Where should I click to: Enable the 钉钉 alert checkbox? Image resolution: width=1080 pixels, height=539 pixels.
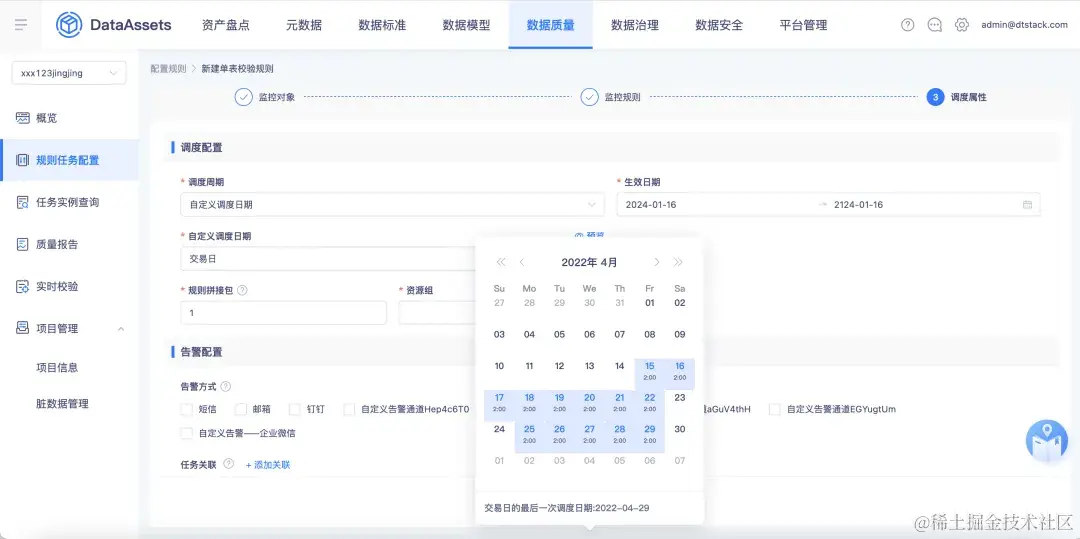295,410
